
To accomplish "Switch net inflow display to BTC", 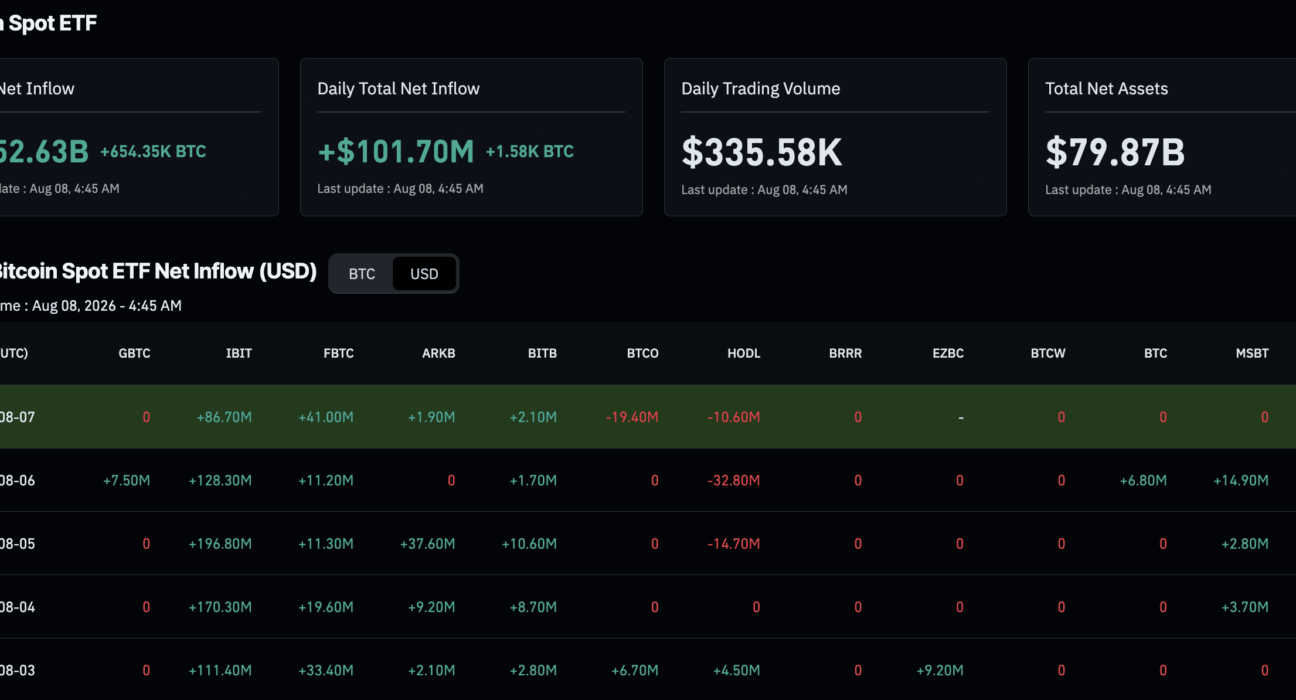I will point(362,274).
